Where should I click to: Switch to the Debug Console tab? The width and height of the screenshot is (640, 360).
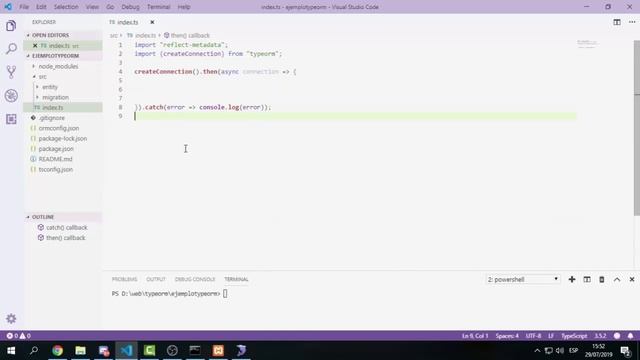[x=195, y=280]
